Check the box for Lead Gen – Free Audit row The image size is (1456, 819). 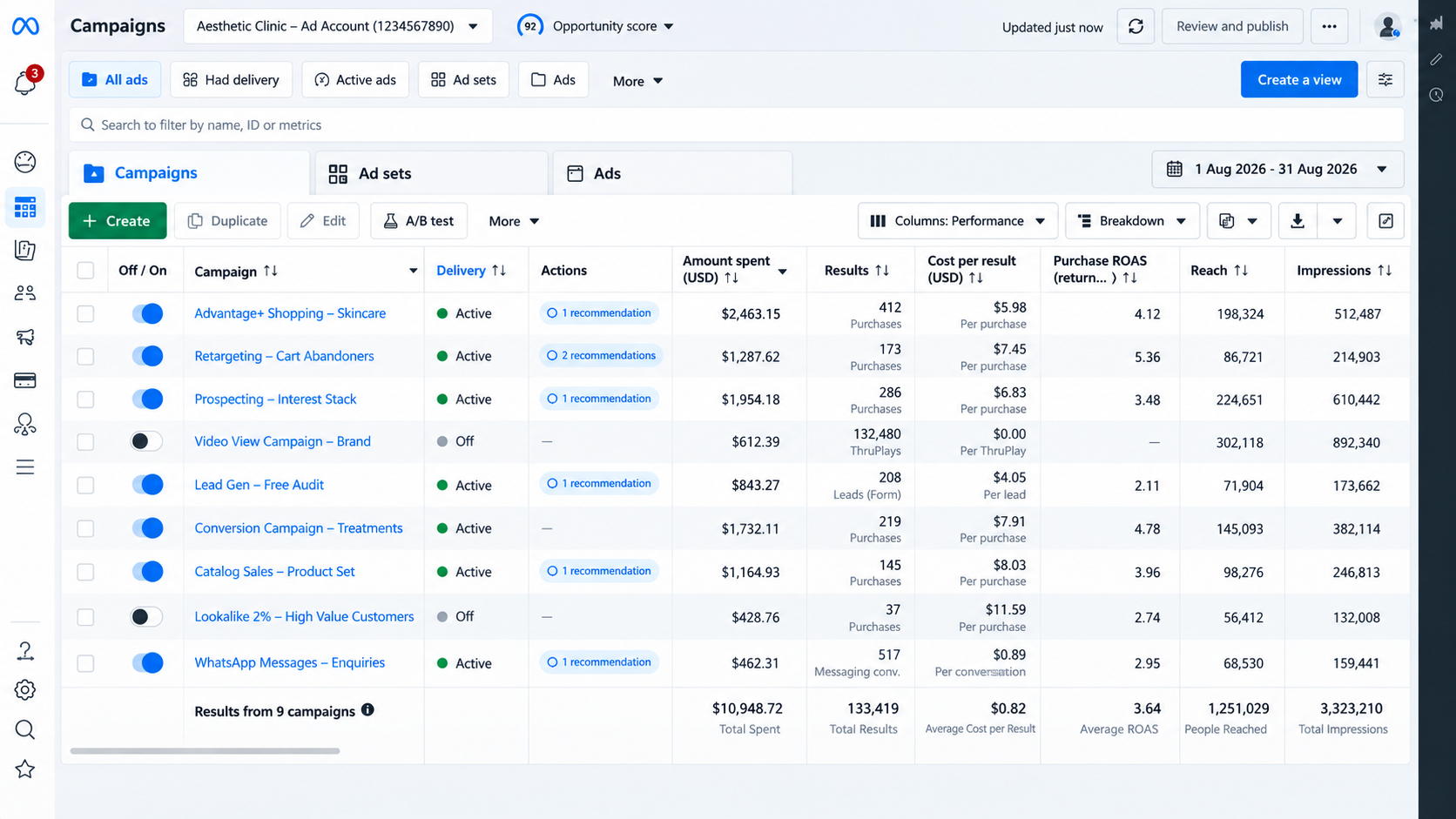[85, 486]
